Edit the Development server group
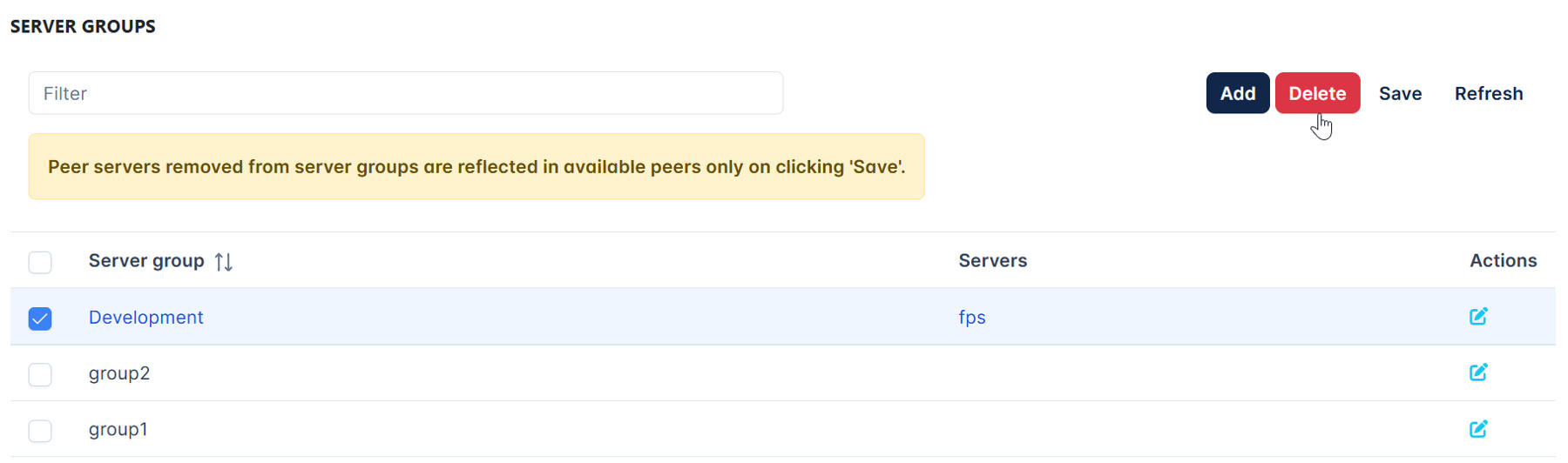The height and width of the screenshot is (463, 1568). (x=1478, y=317)
